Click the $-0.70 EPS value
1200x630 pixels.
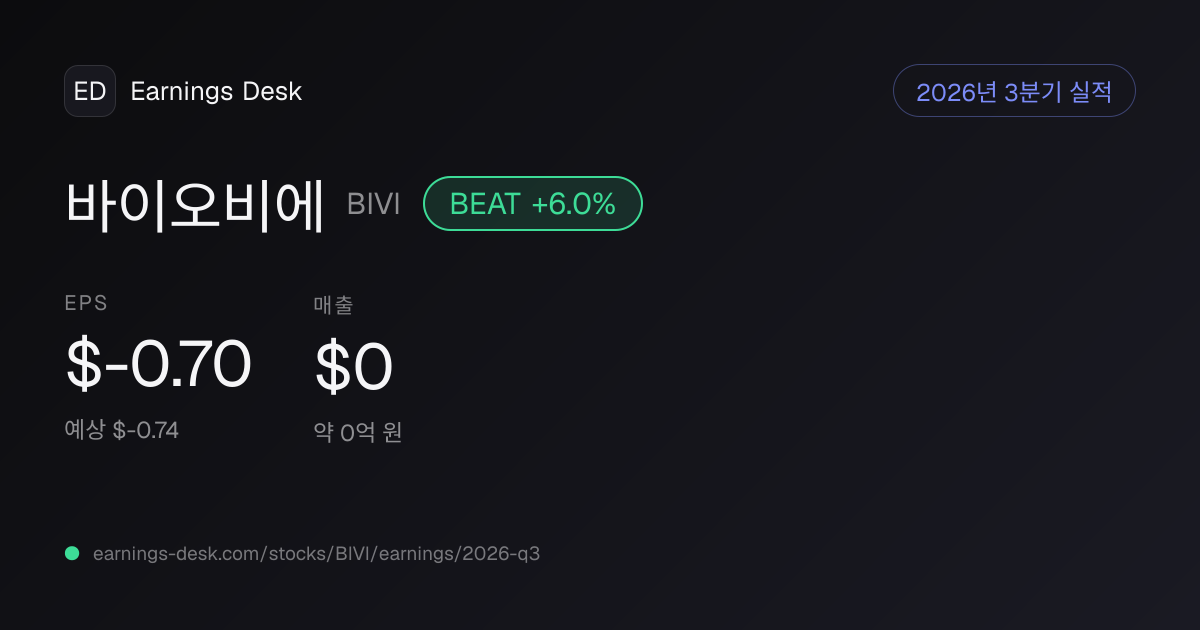coord(158,365)
